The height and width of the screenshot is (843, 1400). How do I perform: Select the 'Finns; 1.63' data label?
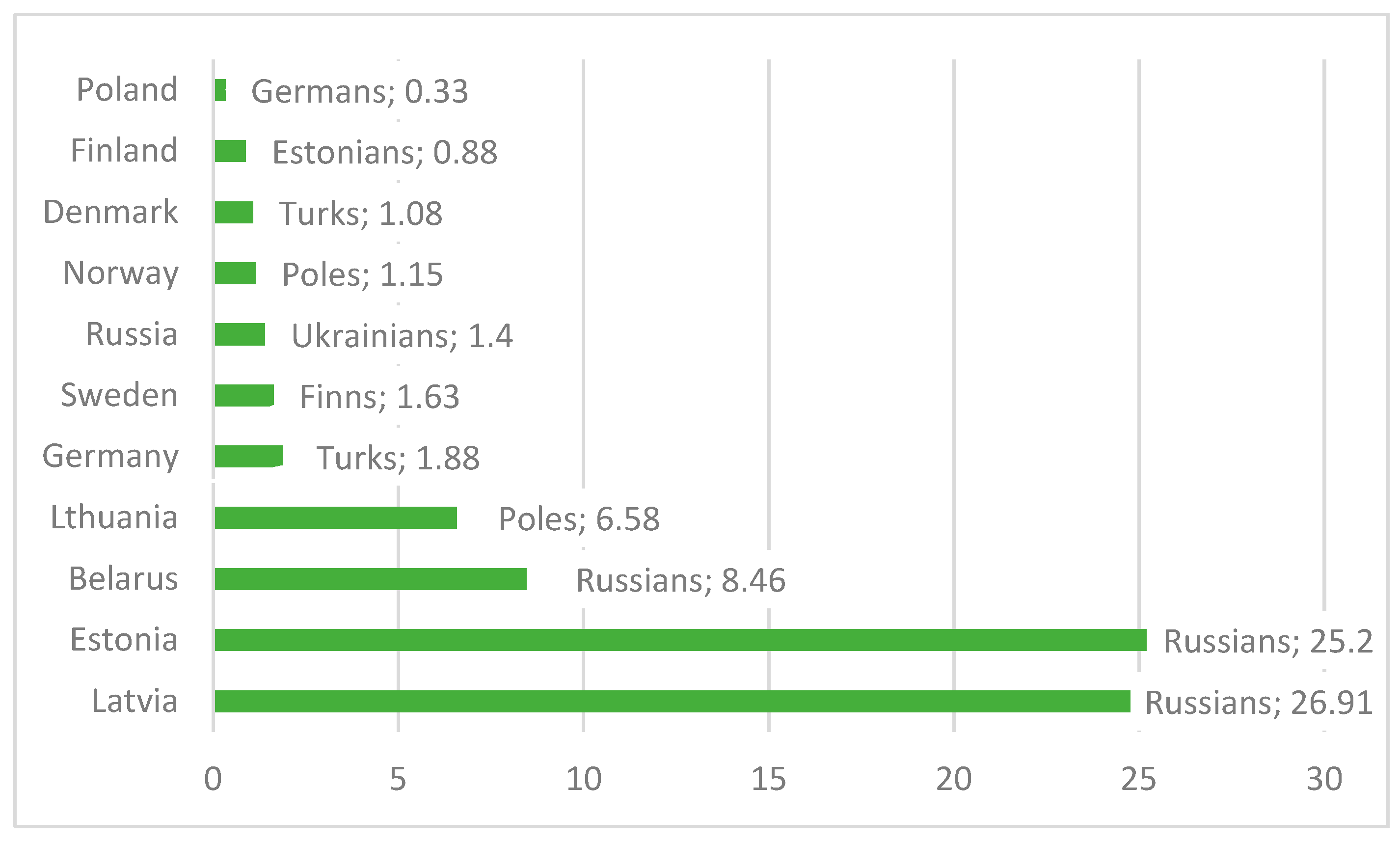coord(379,397)
